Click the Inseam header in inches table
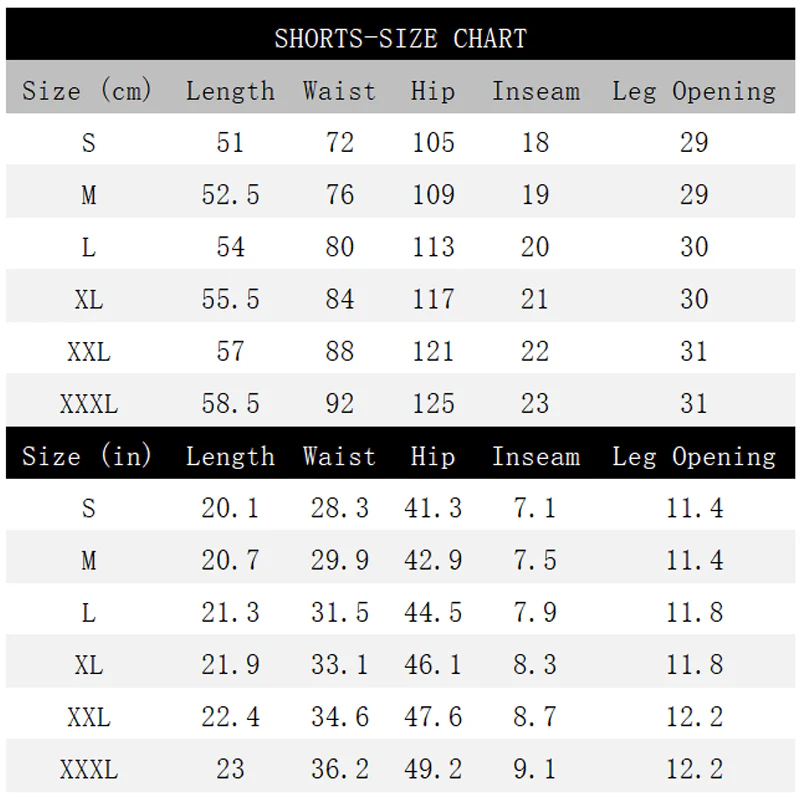The width and height of the screenshot is (800, 800). [x=536, y=457]
